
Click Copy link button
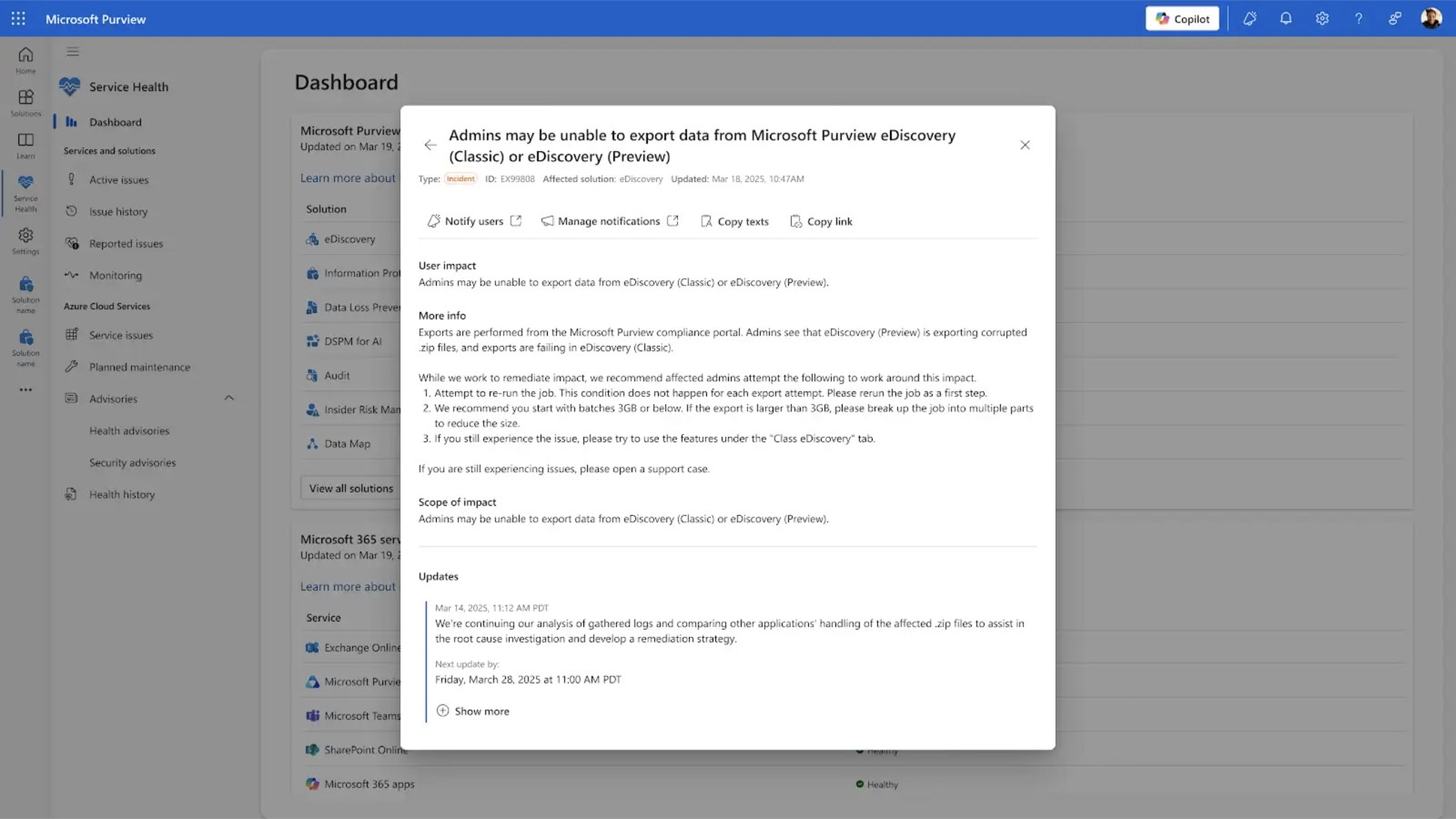821,221
